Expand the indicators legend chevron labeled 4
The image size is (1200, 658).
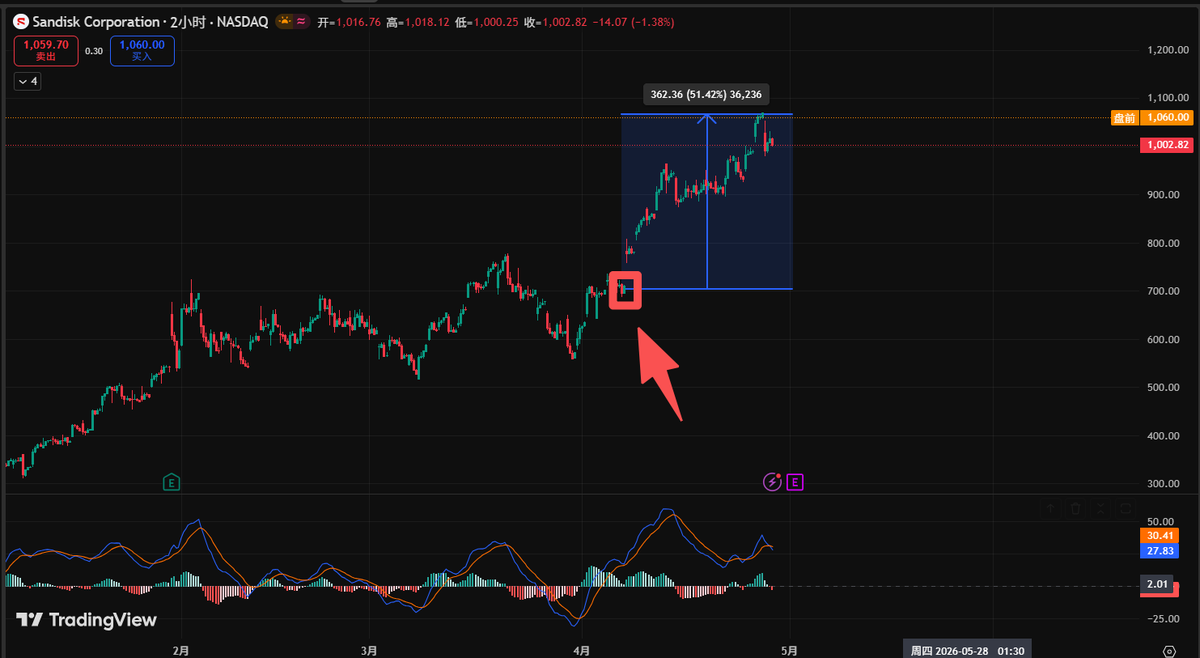27,81
